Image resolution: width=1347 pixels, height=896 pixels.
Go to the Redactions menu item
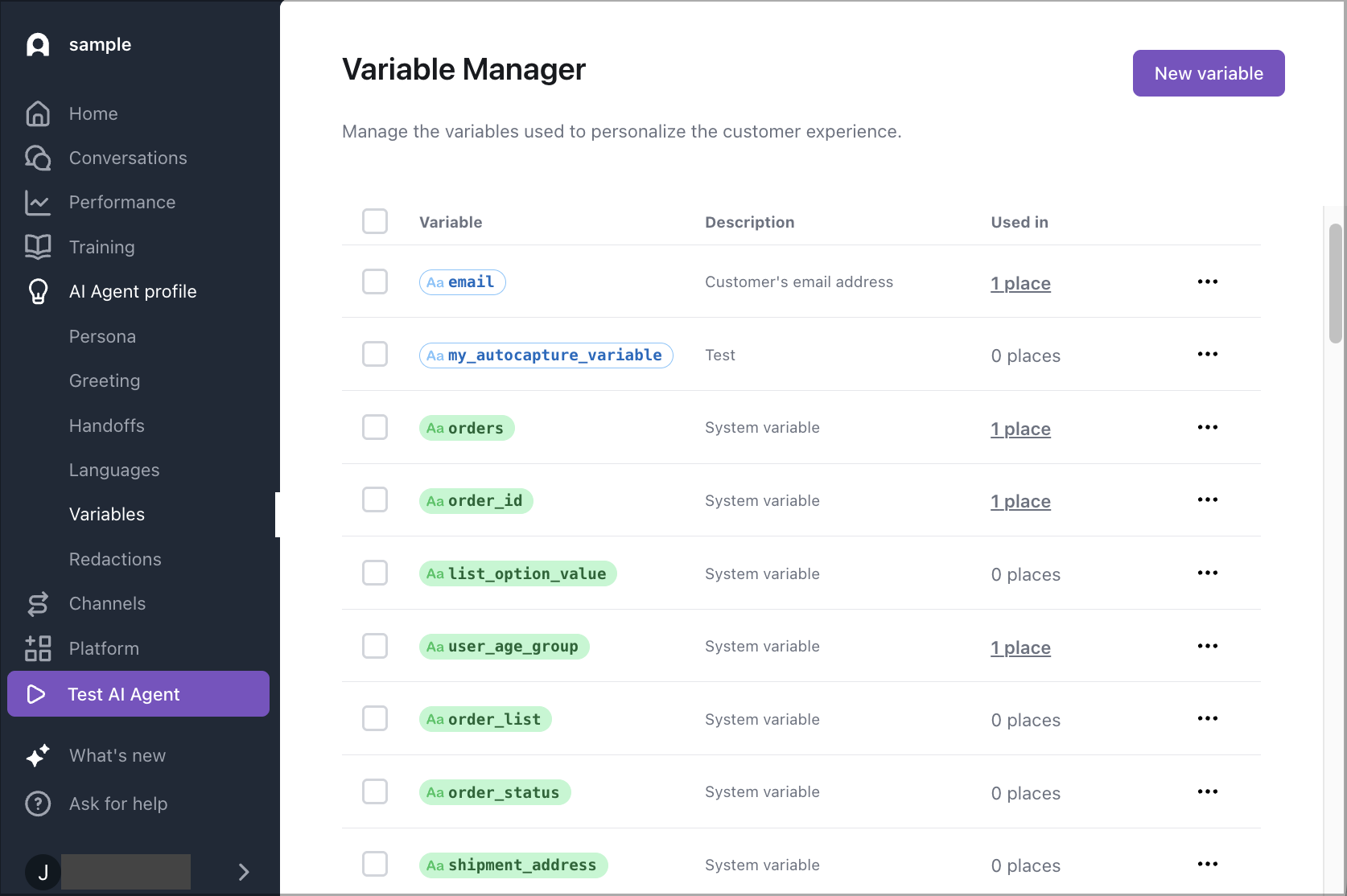coord(115,559)
